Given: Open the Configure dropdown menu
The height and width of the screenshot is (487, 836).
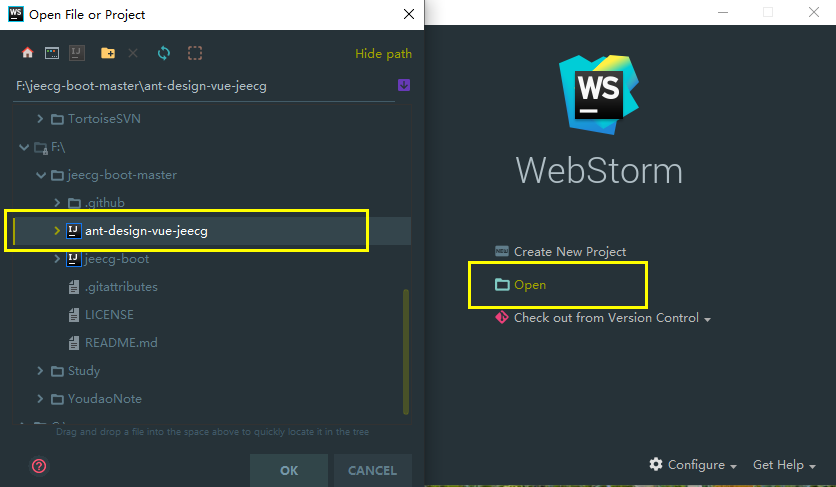Looking at the screenshot, I should point(693,465).
